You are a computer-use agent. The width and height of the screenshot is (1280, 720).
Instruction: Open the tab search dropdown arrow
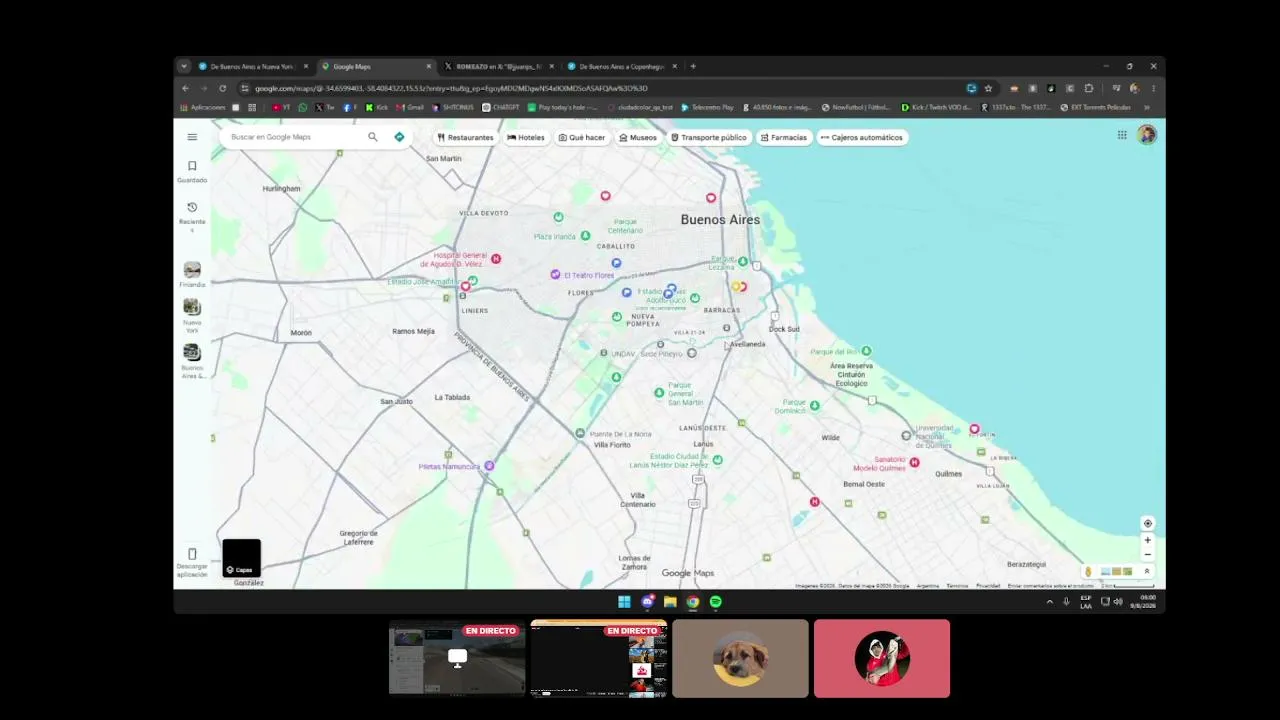(x=183, y=66)
